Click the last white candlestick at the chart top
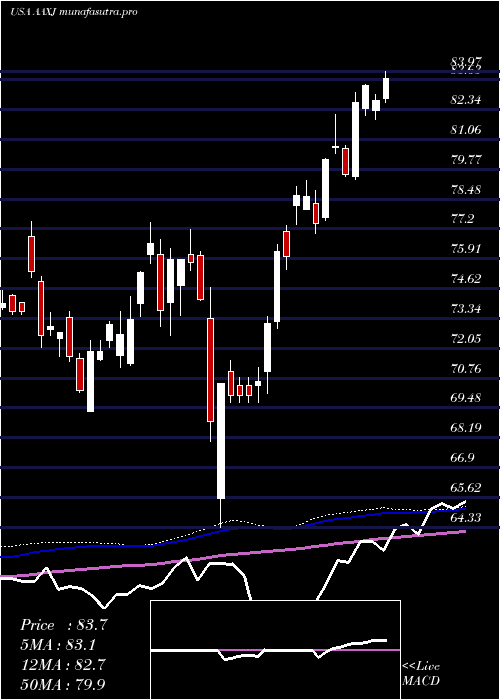Image resolution: width=500 pixels, height=700 pixels. coord(386,88)
